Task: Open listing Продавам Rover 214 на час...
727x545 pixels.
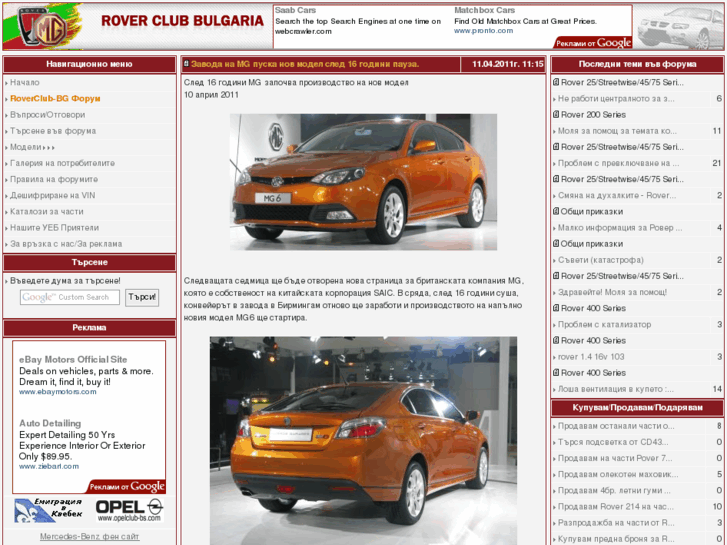Action: [x=616, y=507]
